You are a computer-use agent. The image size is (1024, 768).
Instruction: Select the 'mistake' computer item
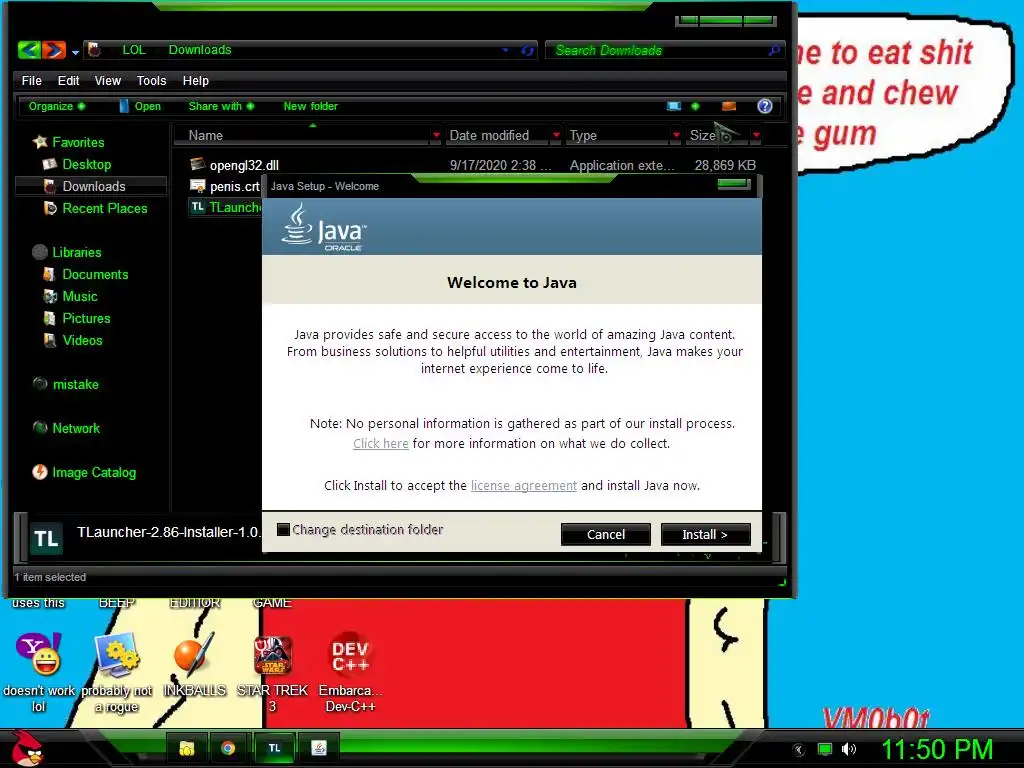click(75, 385)
